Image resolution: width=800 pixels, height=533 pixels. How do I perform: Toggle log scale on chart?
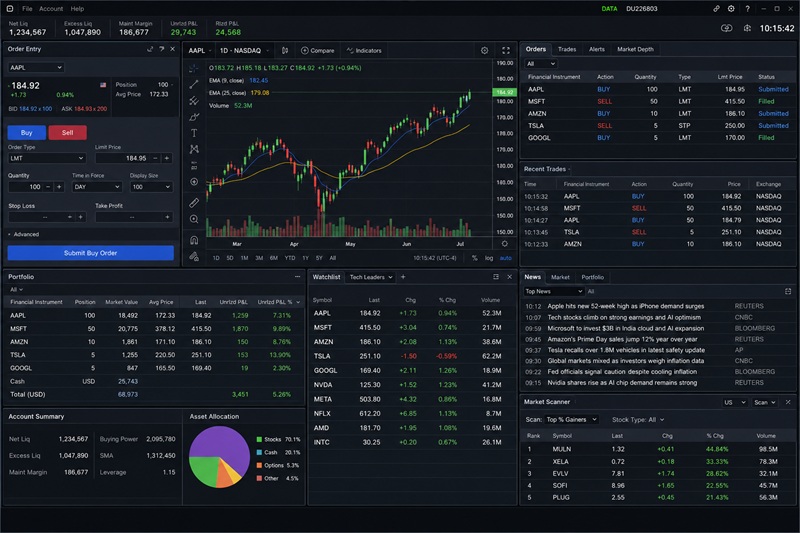489,258
